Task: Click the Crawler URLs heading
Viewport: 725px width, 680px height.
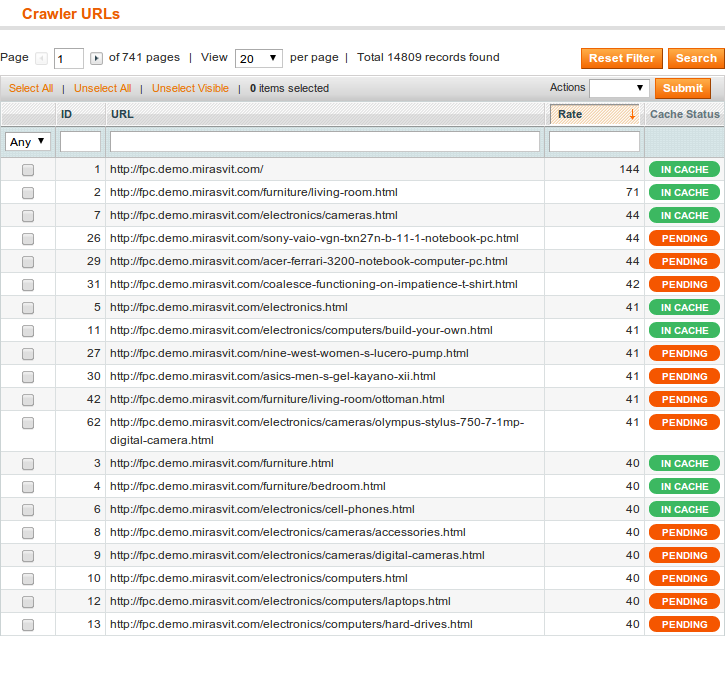Action: pos(71,14)
